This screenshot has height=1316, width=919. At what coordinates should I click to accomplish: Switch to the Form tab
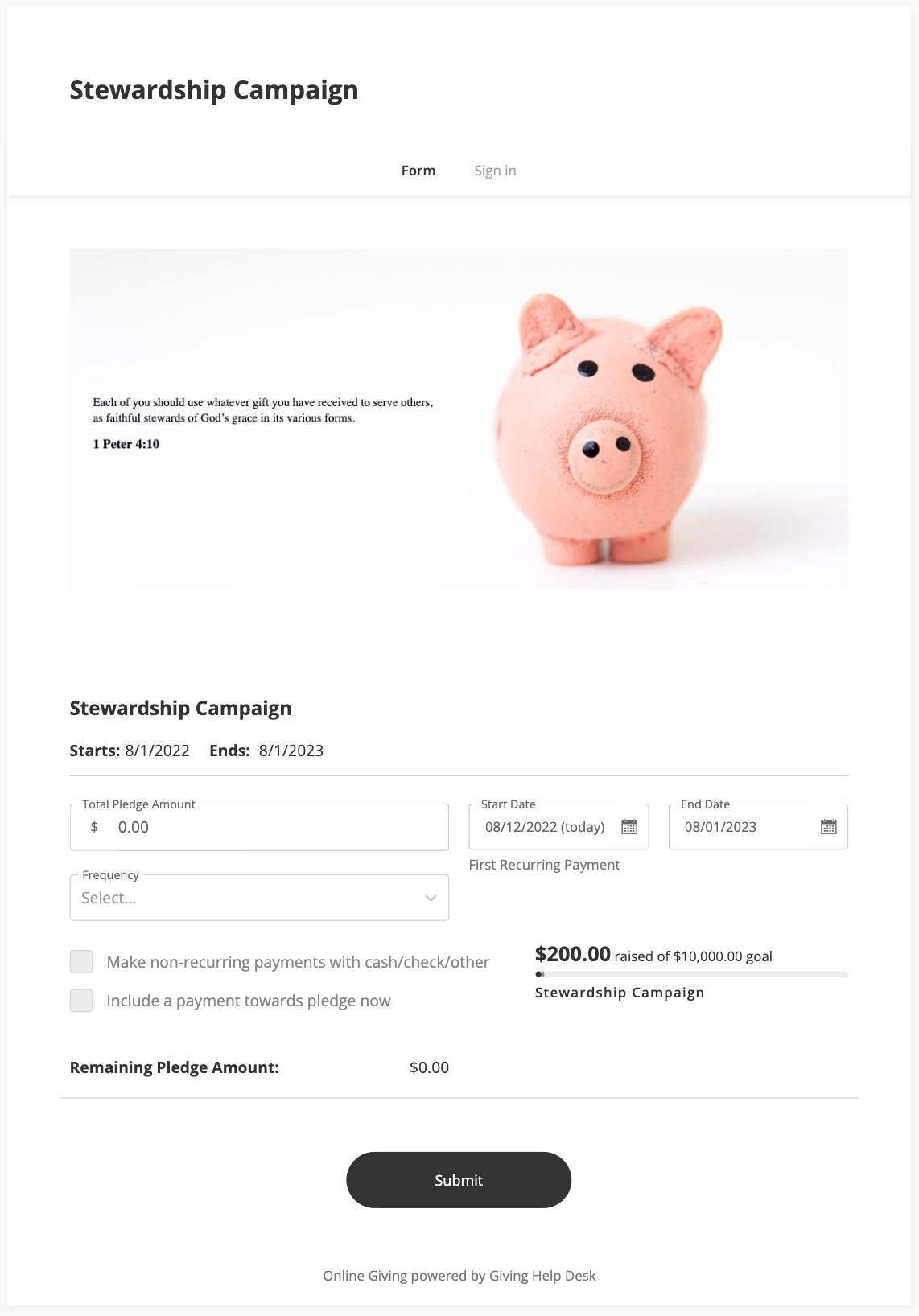[418, 171]
